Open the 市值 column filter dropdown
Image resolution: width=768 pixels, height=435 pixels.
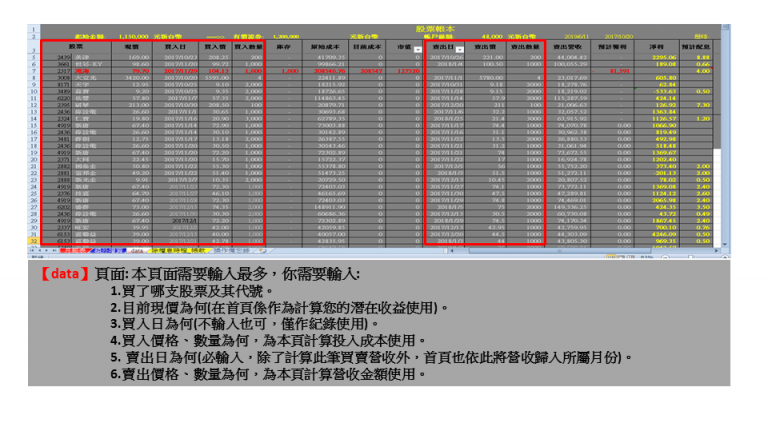point(415,48)
